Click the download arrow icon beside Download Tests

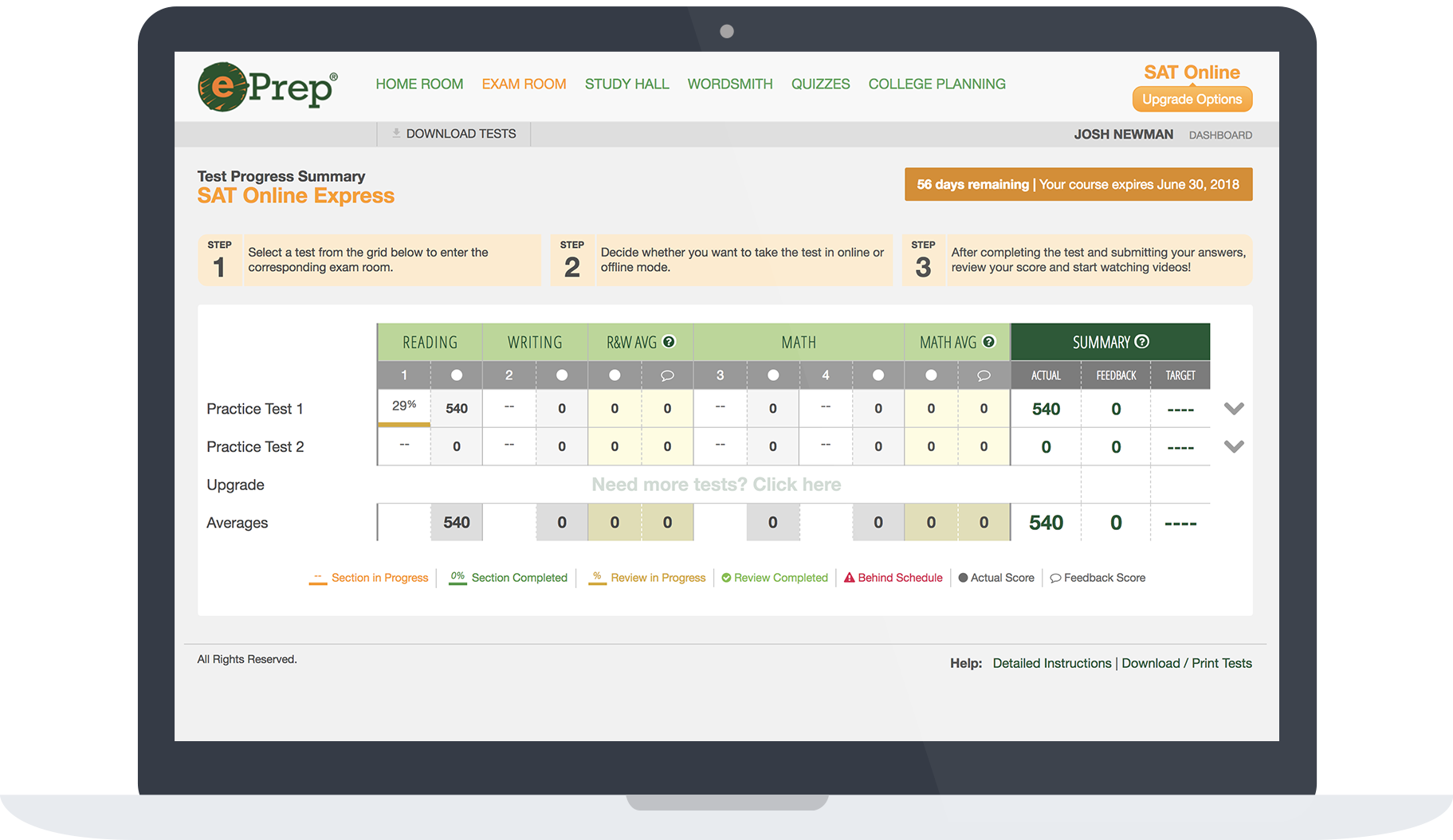[396, 133]
